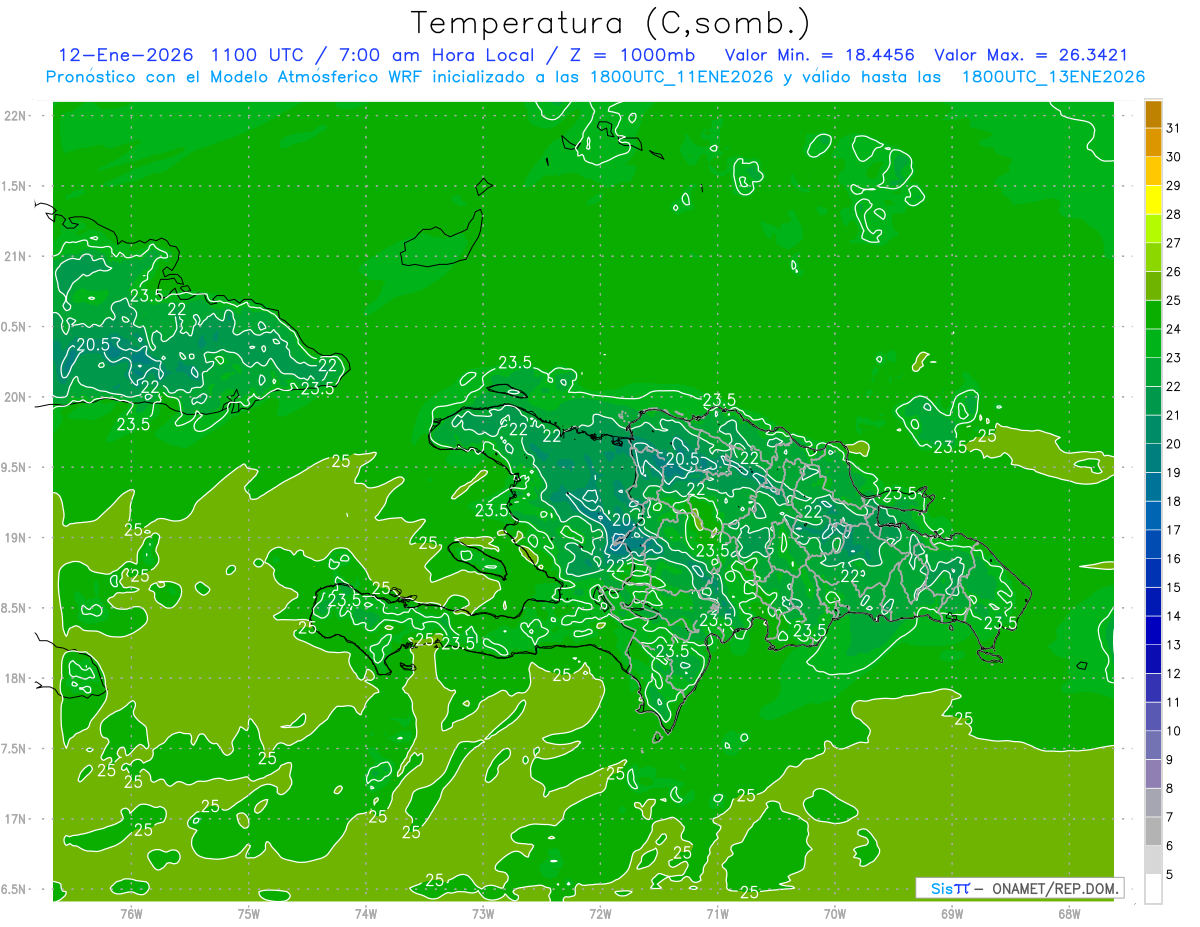Click the '20N' latitude axis label
Viewport: 1200px width, 927px height.
click(x=15, y=397)
